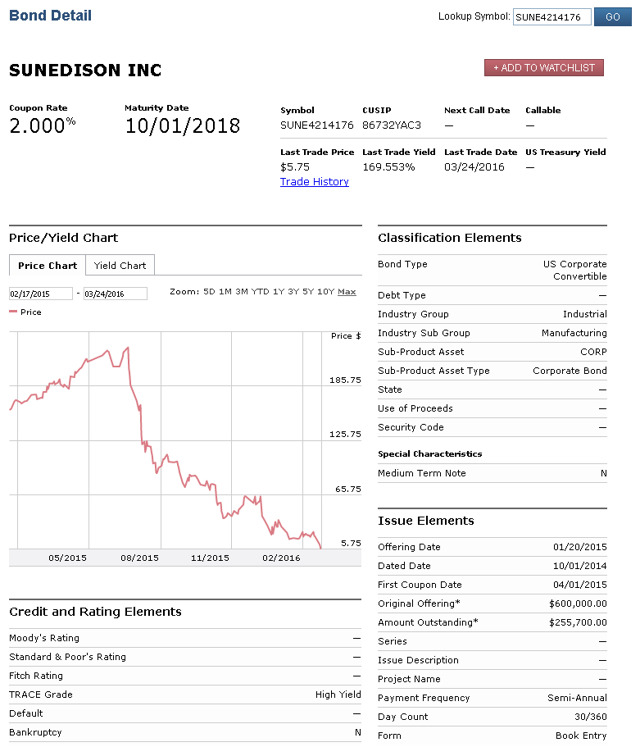The width and height of the screenshot is (640, 747).
Task: Click the Standard & Poor's Rating label
Action: click(x=68, y=657)
